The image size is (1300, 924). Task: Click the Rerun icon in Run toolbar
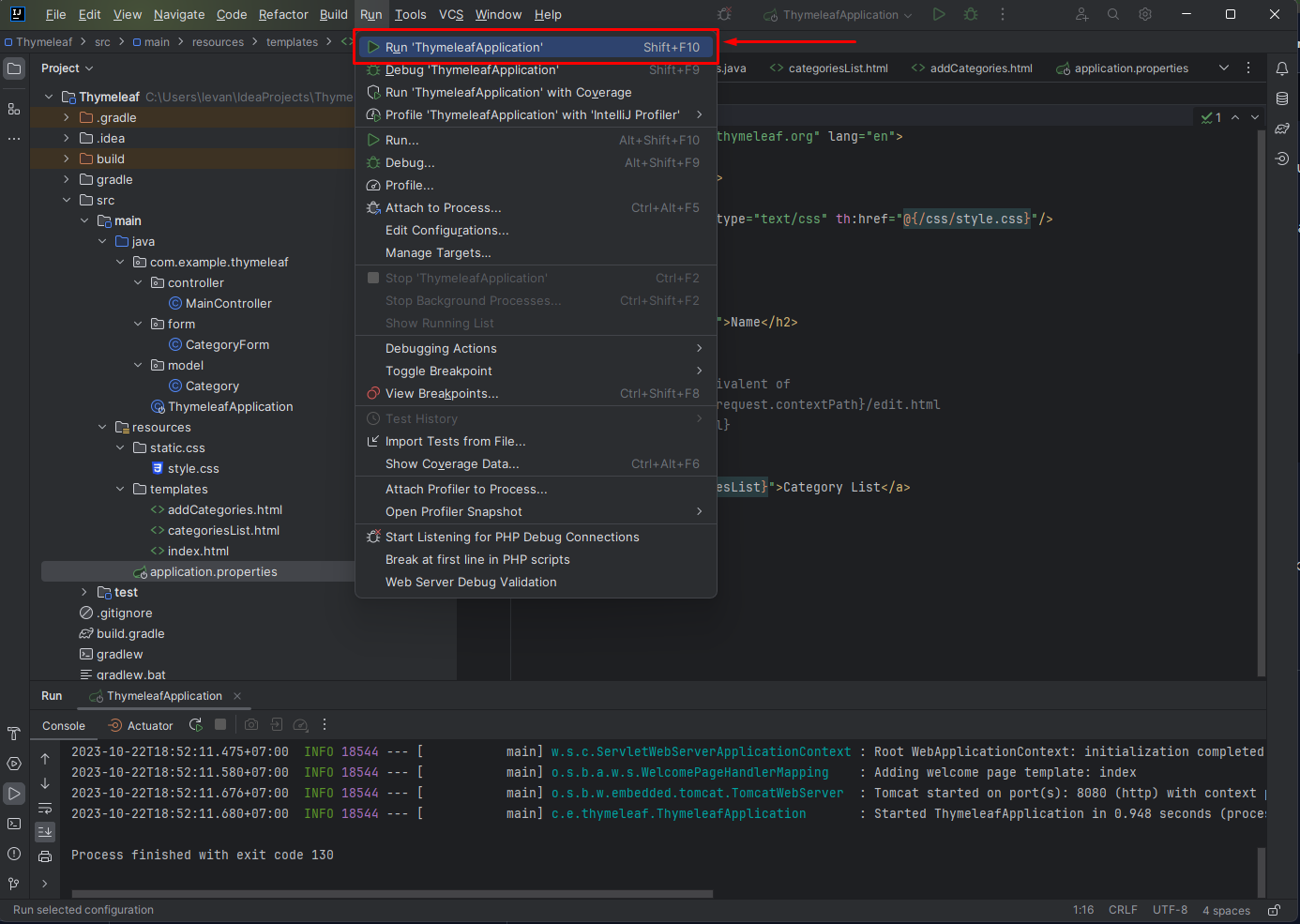tap(195, 725)
